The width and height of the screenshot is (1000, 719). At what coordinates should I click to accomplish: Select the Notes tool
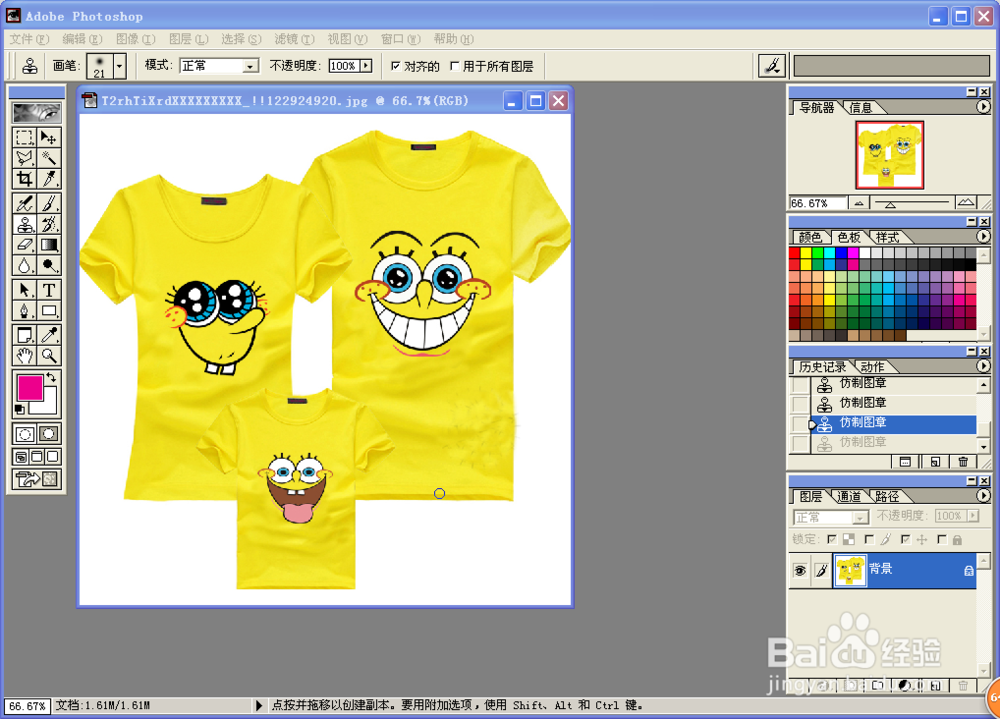24,335
